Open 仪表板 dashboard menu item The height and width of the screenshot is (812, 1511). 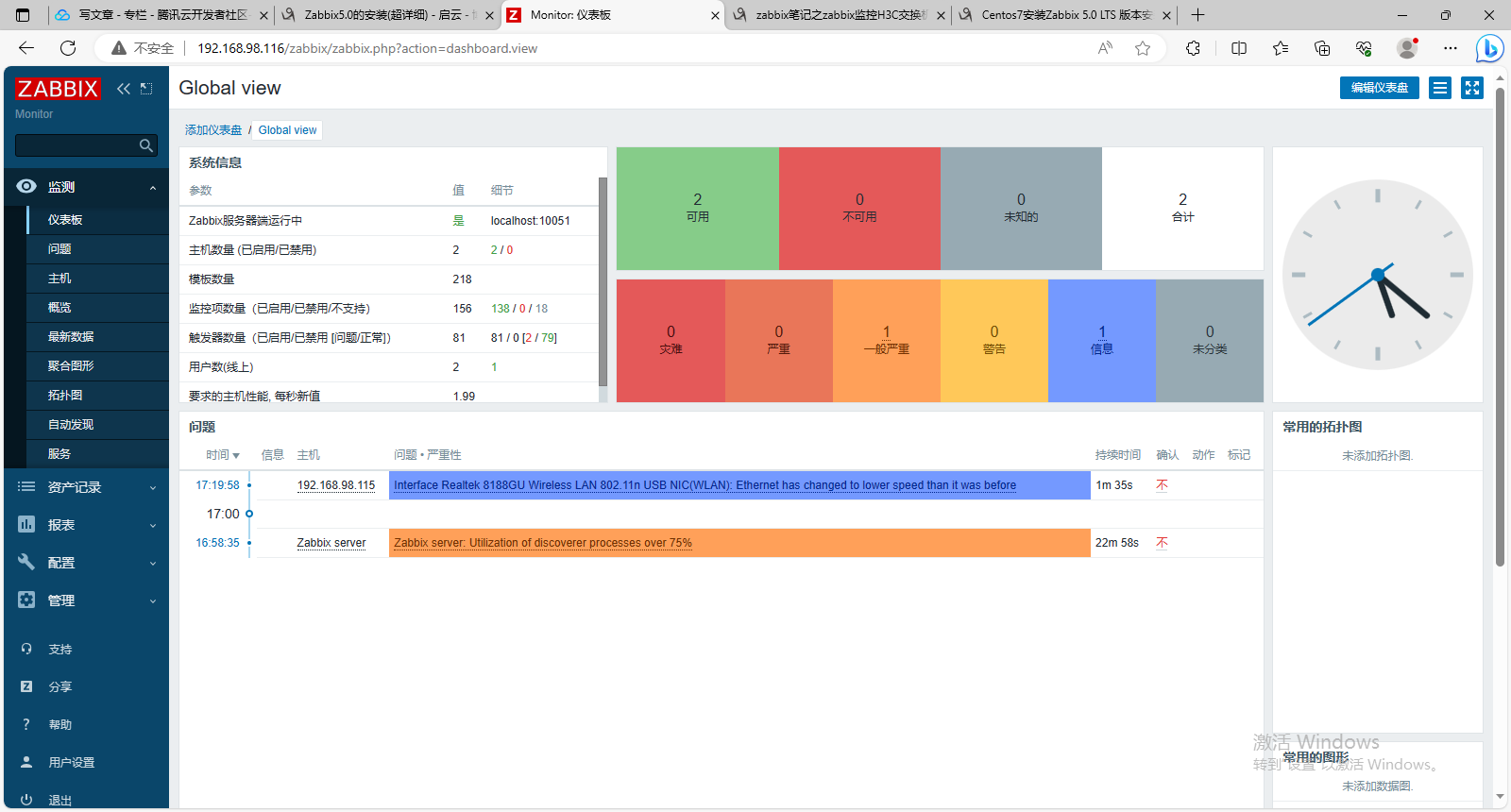pyautogui.click(x=65, y=220)
